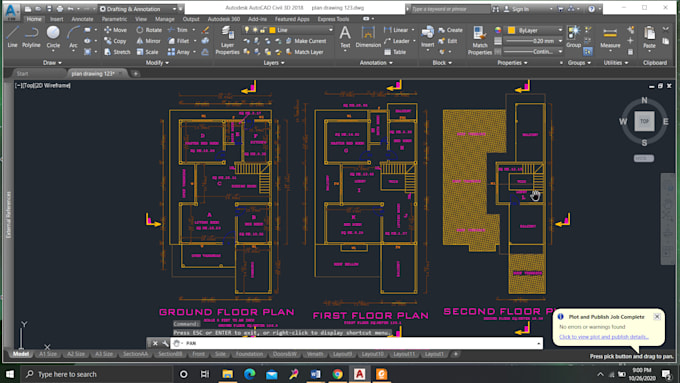Click the Sign In button
680x383 pixels.
tap(516, 9)
